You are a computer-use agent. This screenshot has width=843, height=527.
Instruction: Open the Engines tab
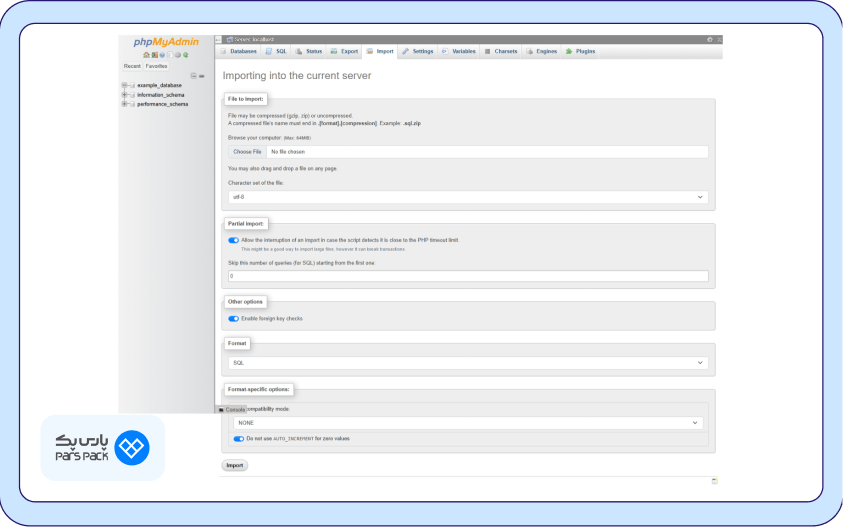click(541, 52)
